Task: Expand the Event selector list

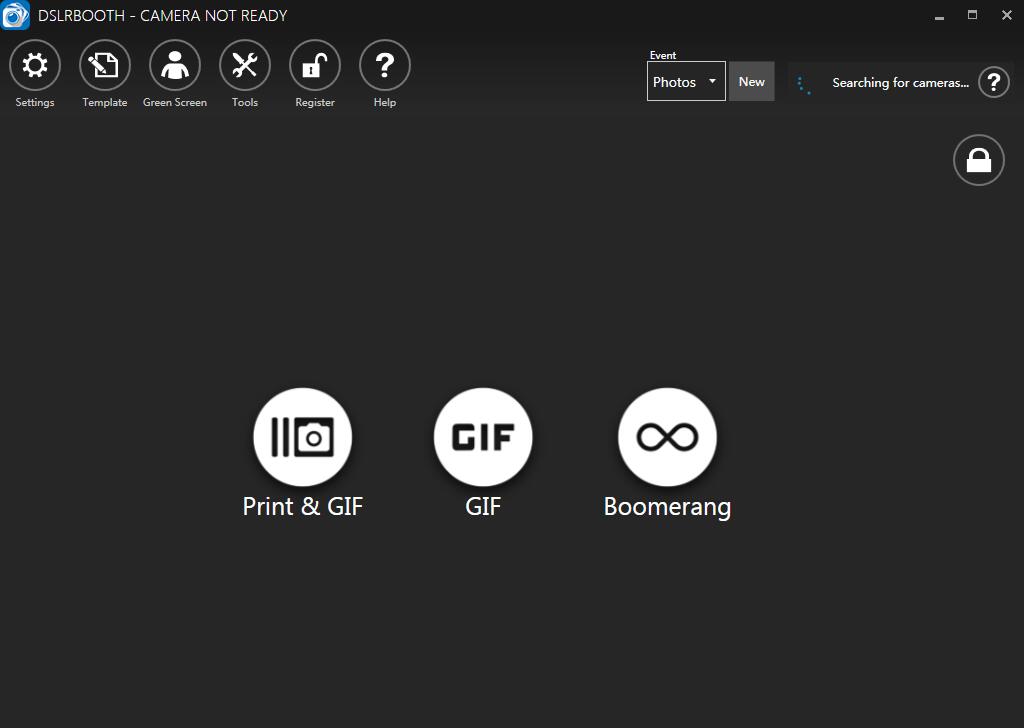Action: click(x=713, y=81)
